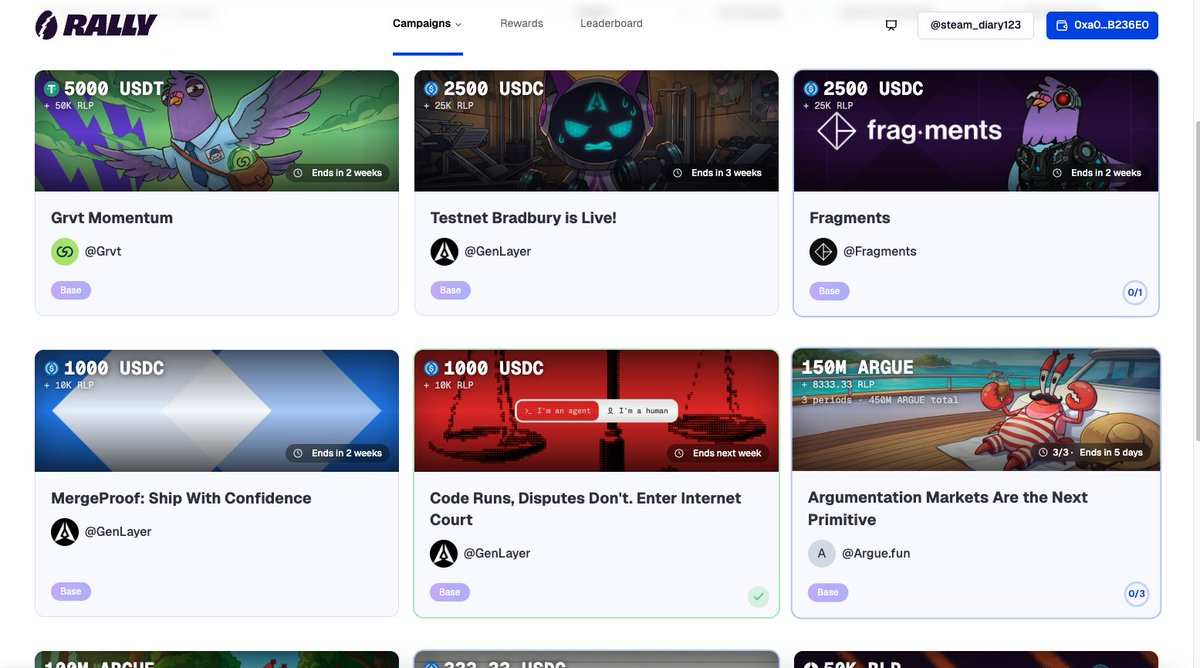The height and width of the screenshot is (668, 1200).
Task: Click the USDC icon on Internet Court banner
Action: click(431, 369)
